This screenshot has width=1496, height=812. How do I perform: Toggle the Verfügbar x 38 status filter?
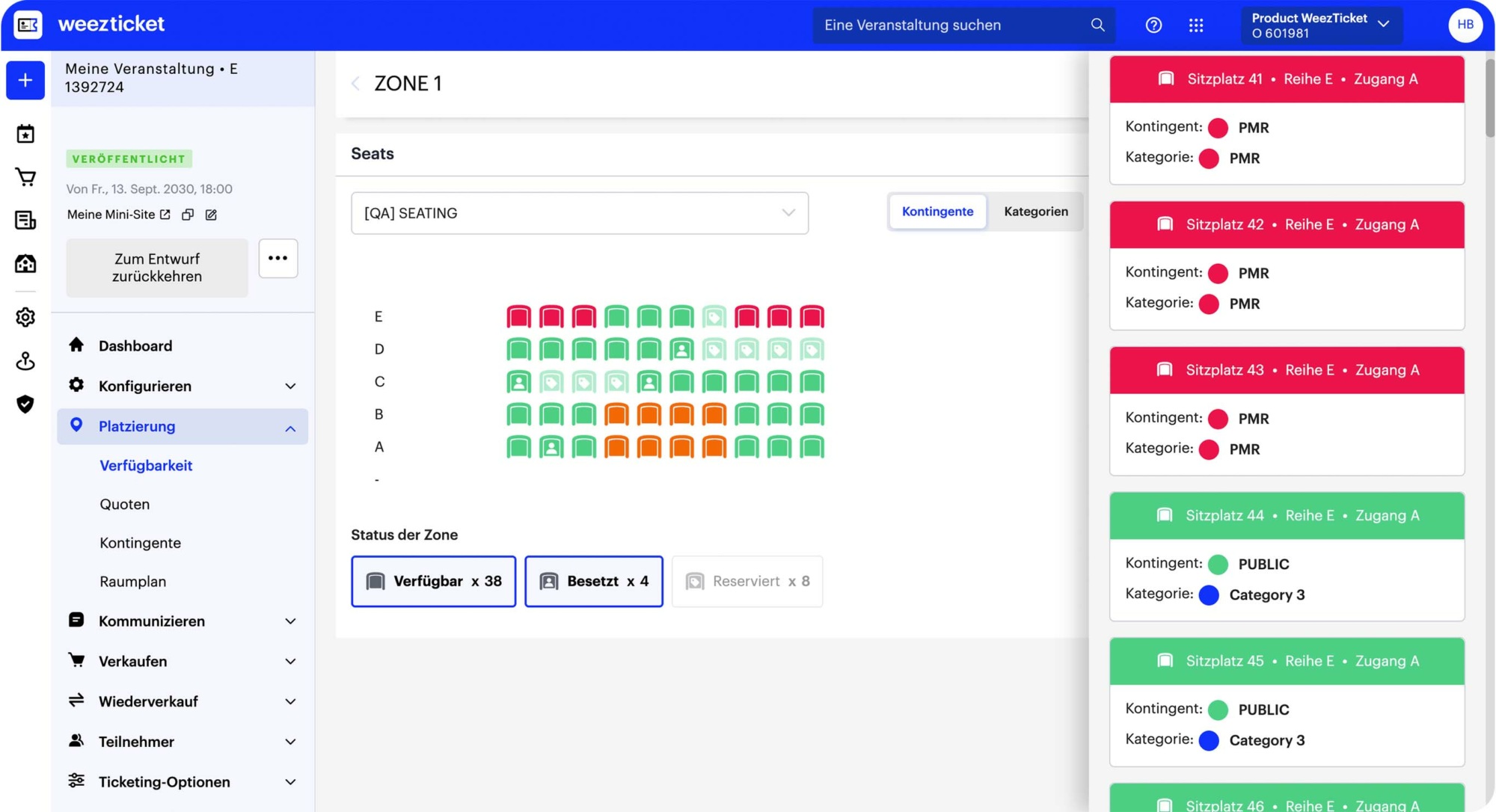433,581
